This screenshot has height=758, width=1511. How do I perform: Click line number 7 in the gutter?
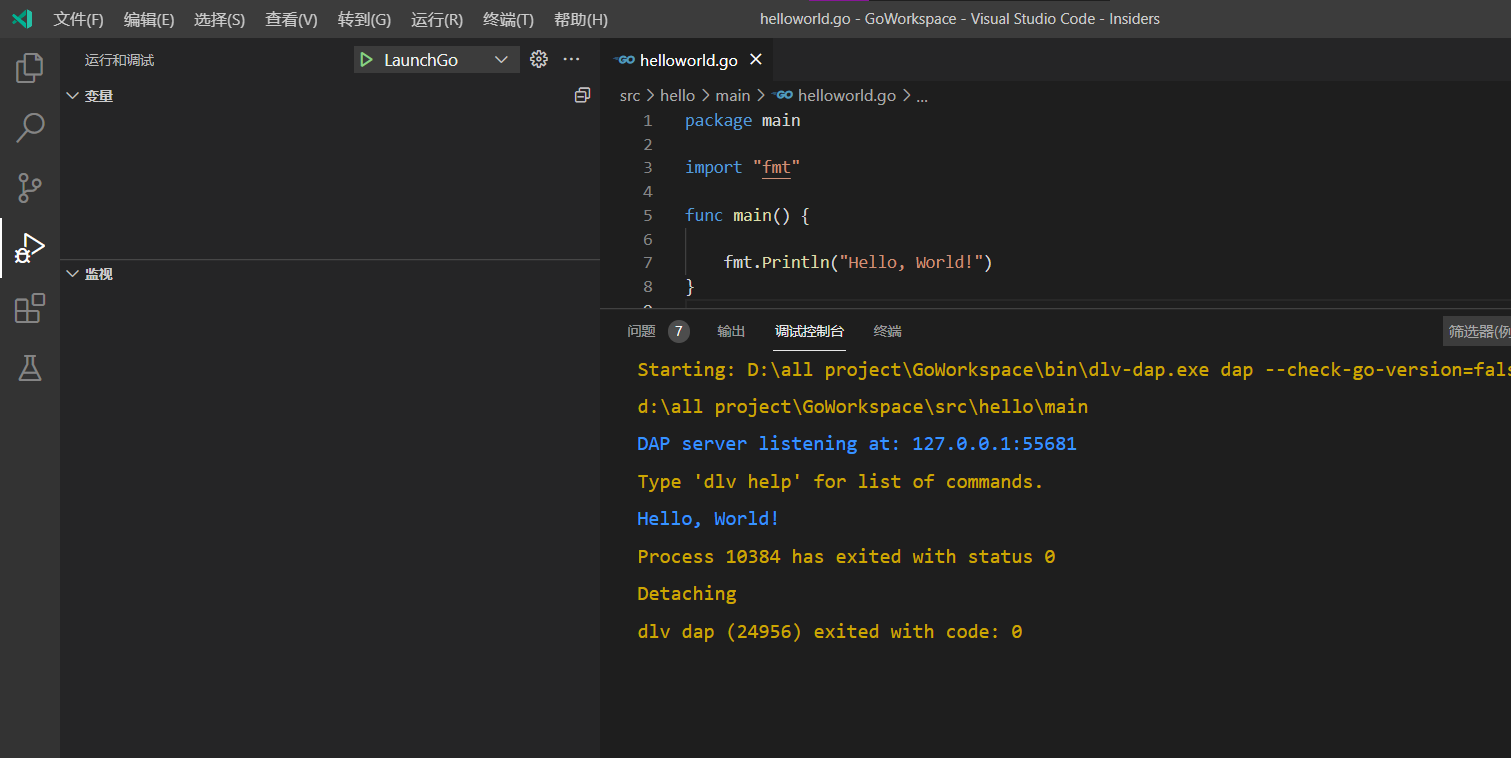pyautogui.click(x=648, y=263)
